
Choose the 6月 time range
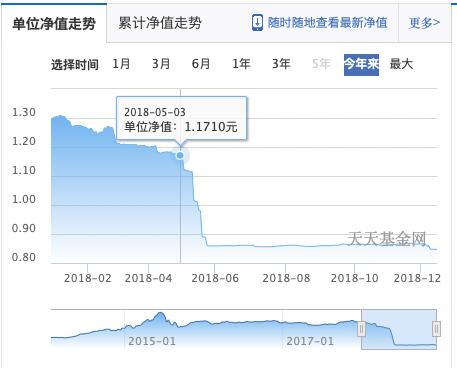[x=201, y=64]
